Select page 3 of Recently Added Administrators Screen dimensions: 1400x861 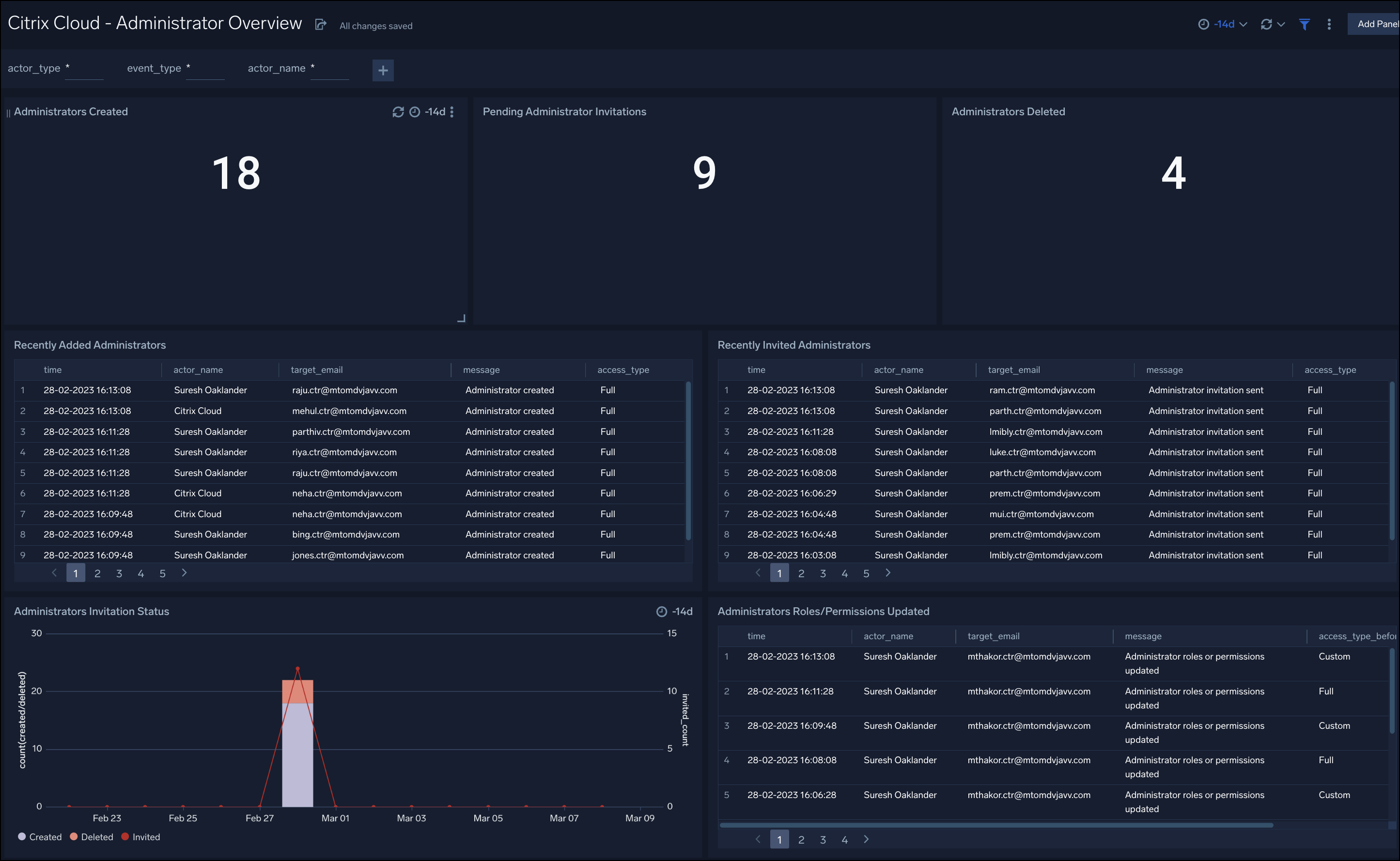[x=119, y=573]
